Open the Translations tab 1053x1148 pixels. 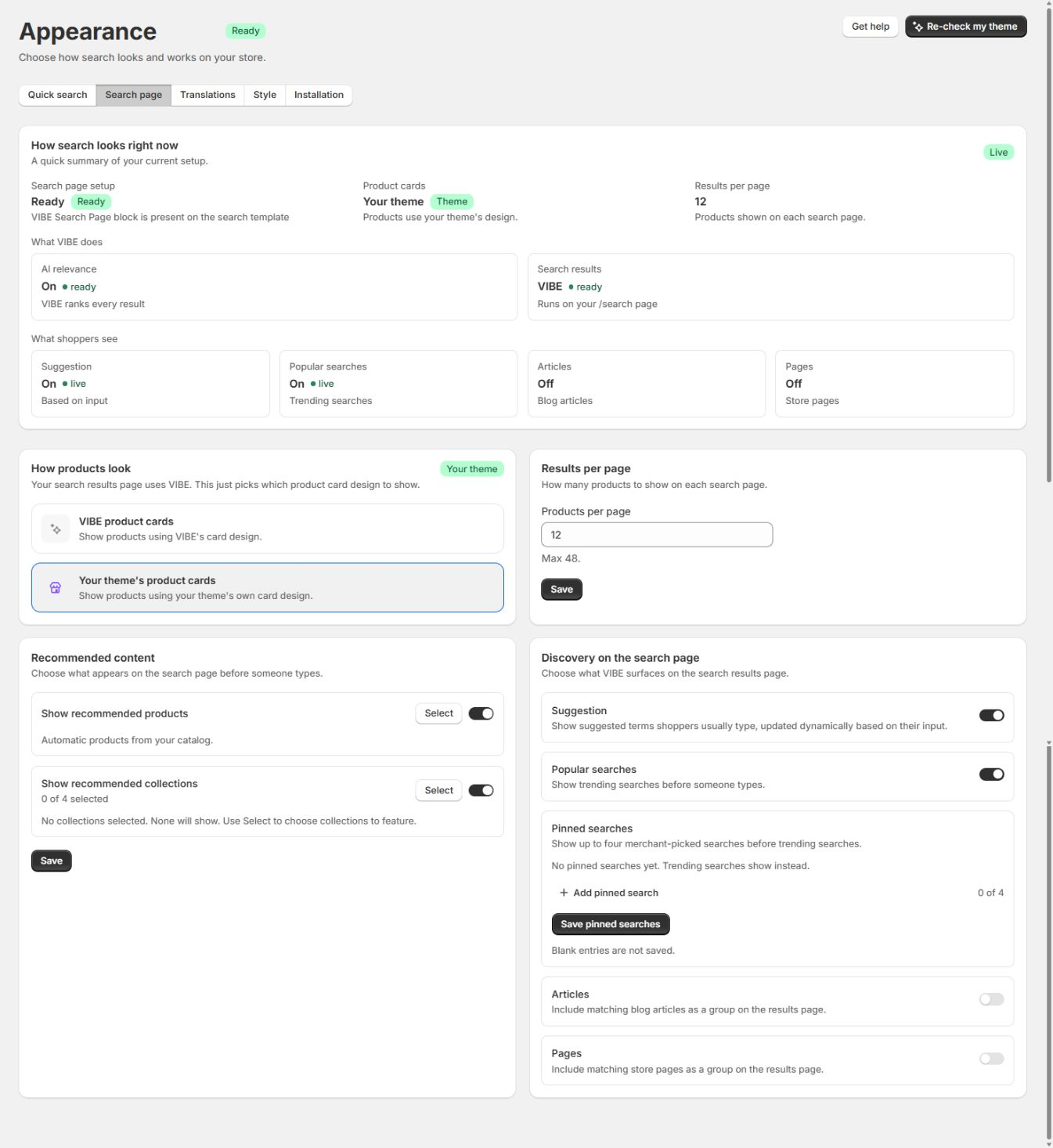click(x=207, y=95)
